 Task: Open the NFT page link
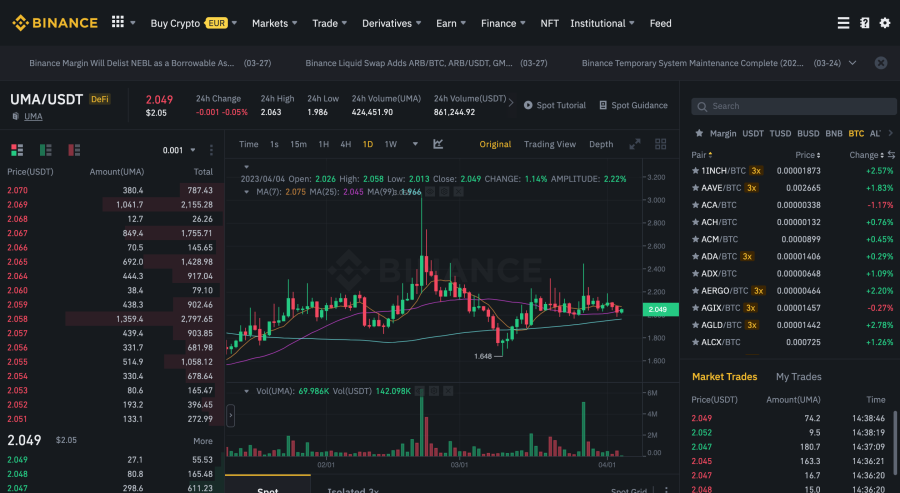click(x=549, y=23)
